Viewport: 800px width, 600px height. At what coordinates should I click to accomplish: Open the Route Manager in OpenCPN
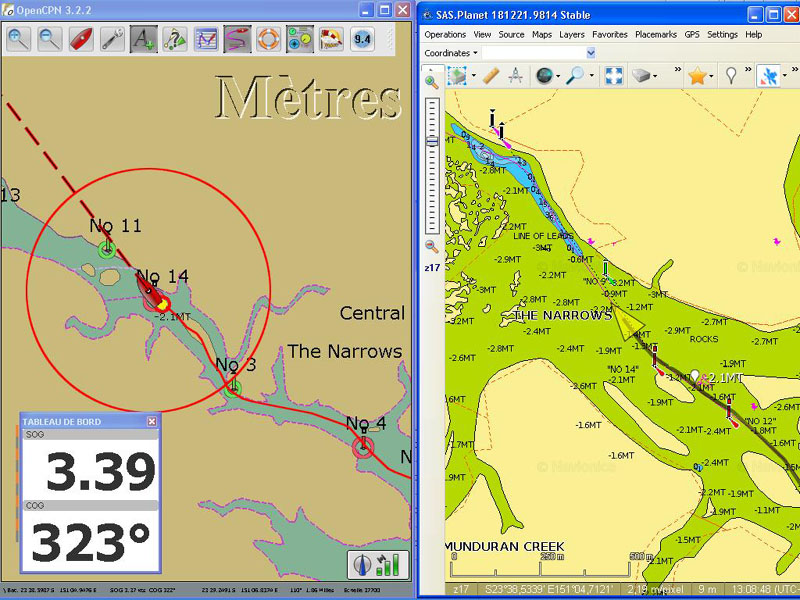coord(206,39)
